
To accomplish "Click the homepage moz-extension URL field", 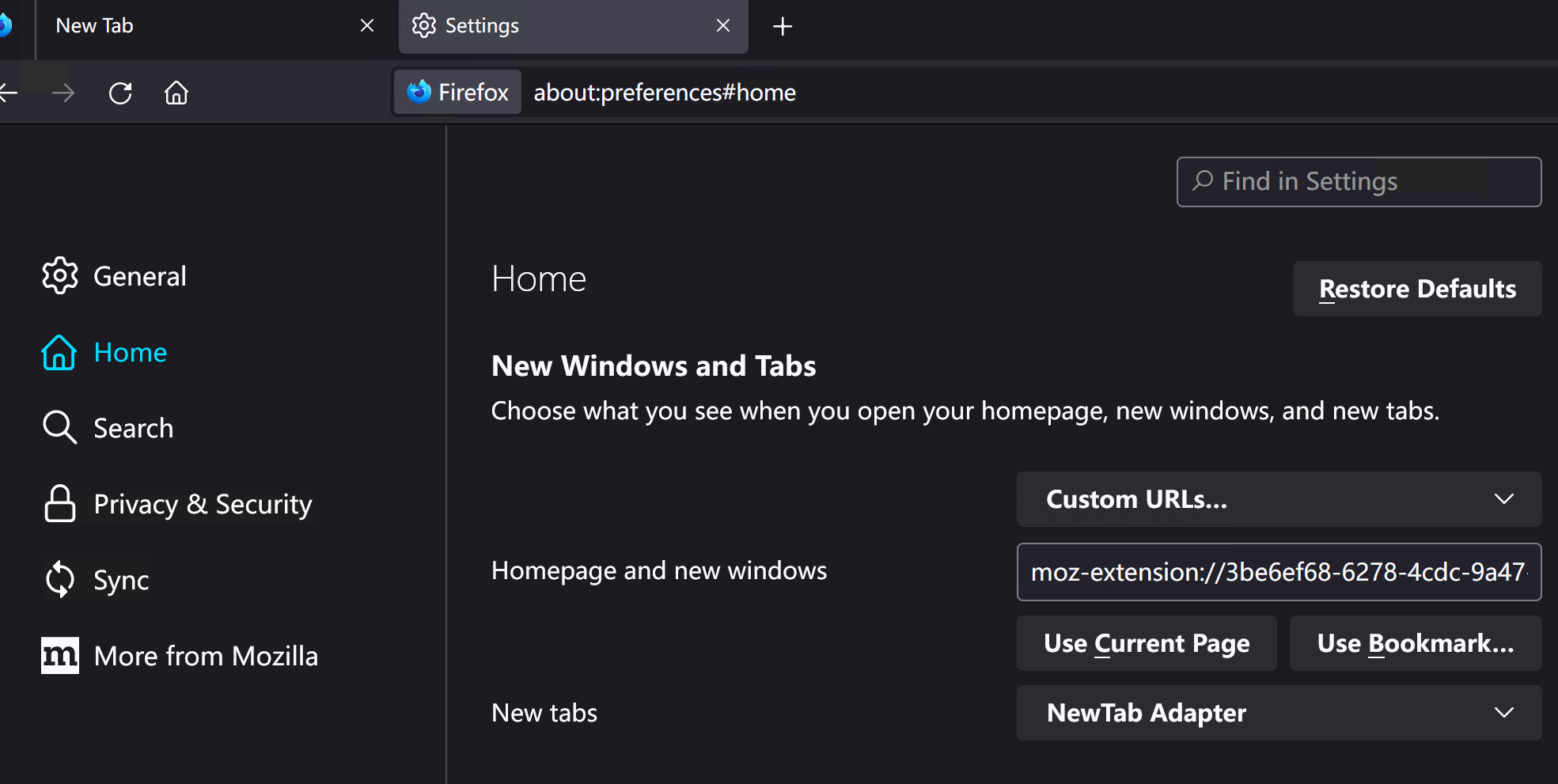I will click(x=1279, y=572).
